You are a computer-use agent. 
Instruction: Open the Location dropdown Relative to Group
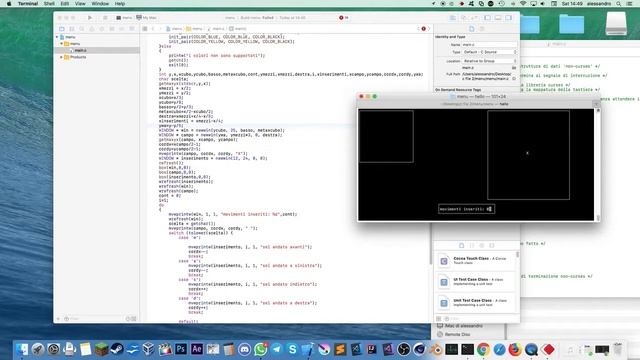(489, 61)
